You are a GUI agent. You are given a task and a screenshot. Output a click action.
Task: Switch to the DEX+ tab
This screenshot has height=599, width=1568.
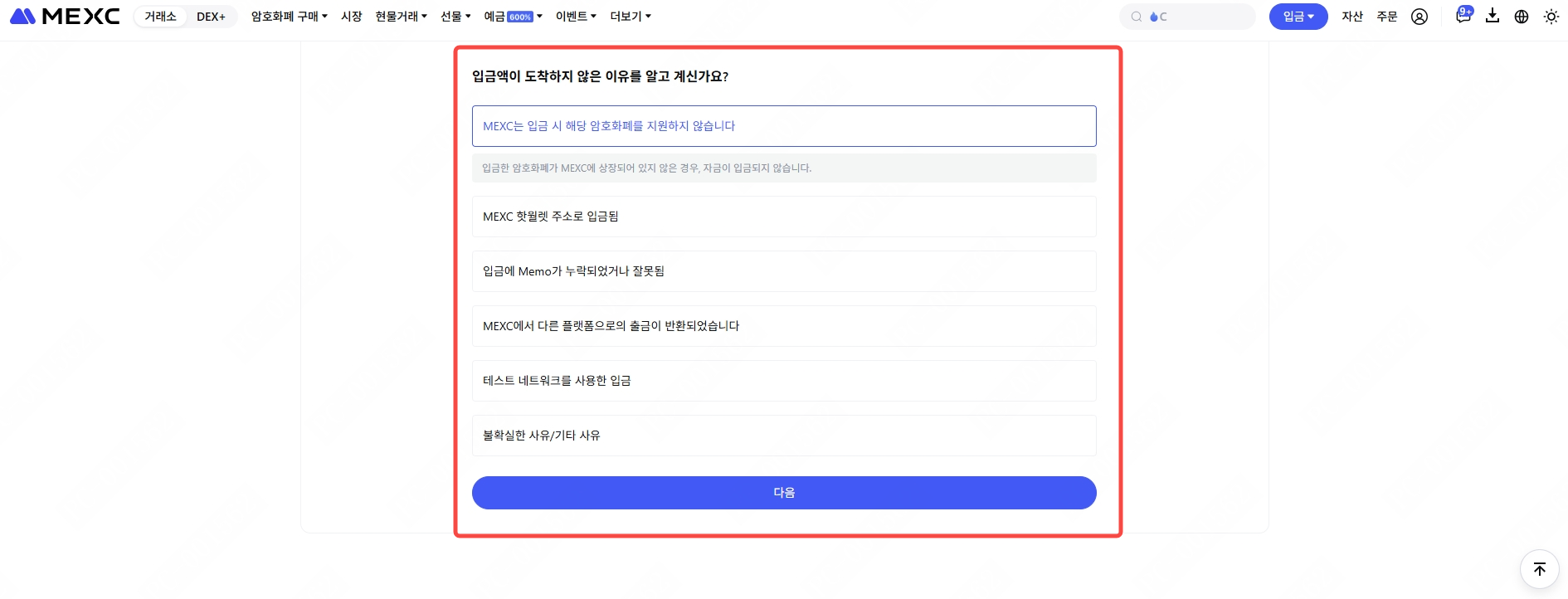pos(211,17)
